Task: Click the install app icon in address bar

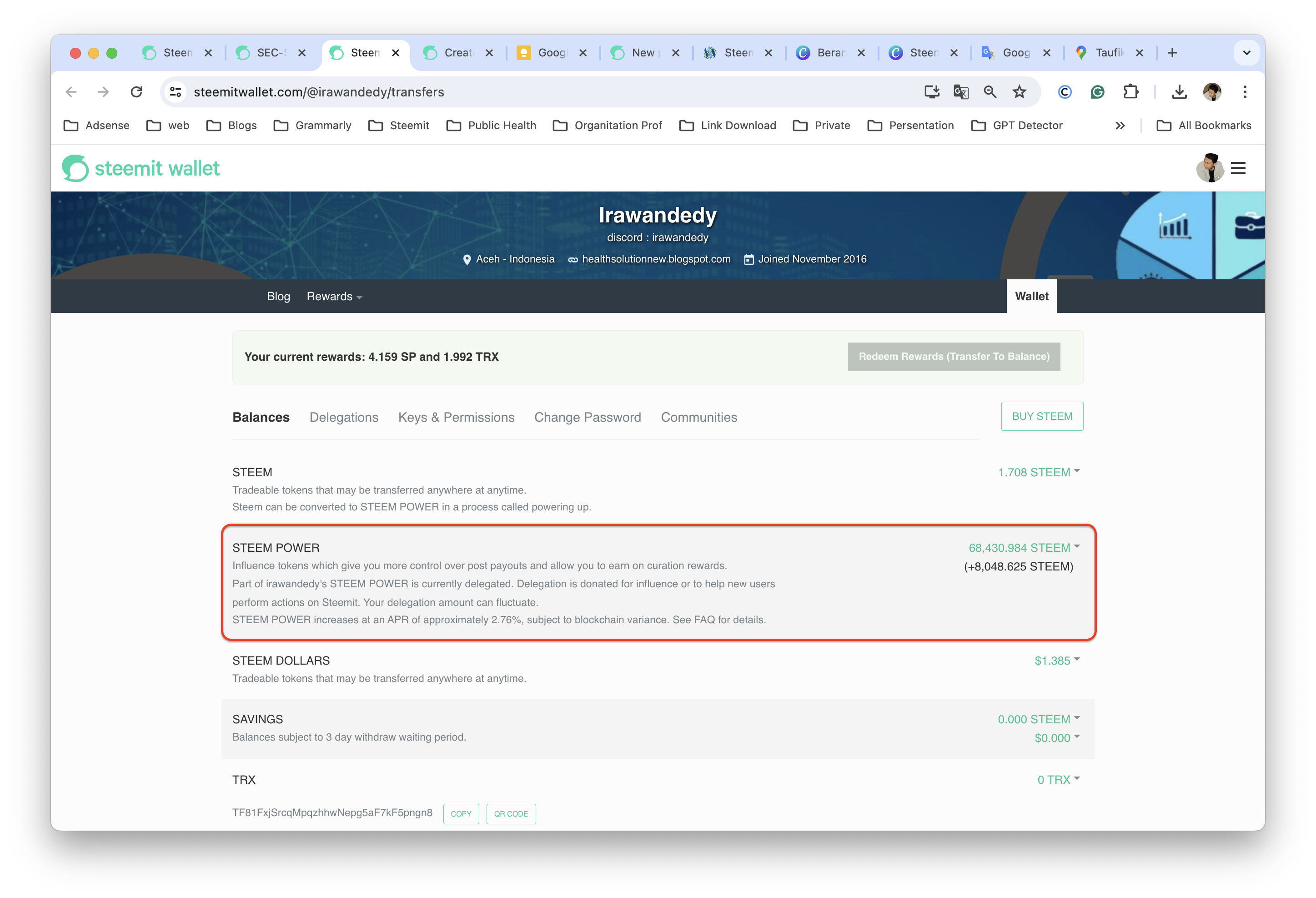Action: pos(931,92)
